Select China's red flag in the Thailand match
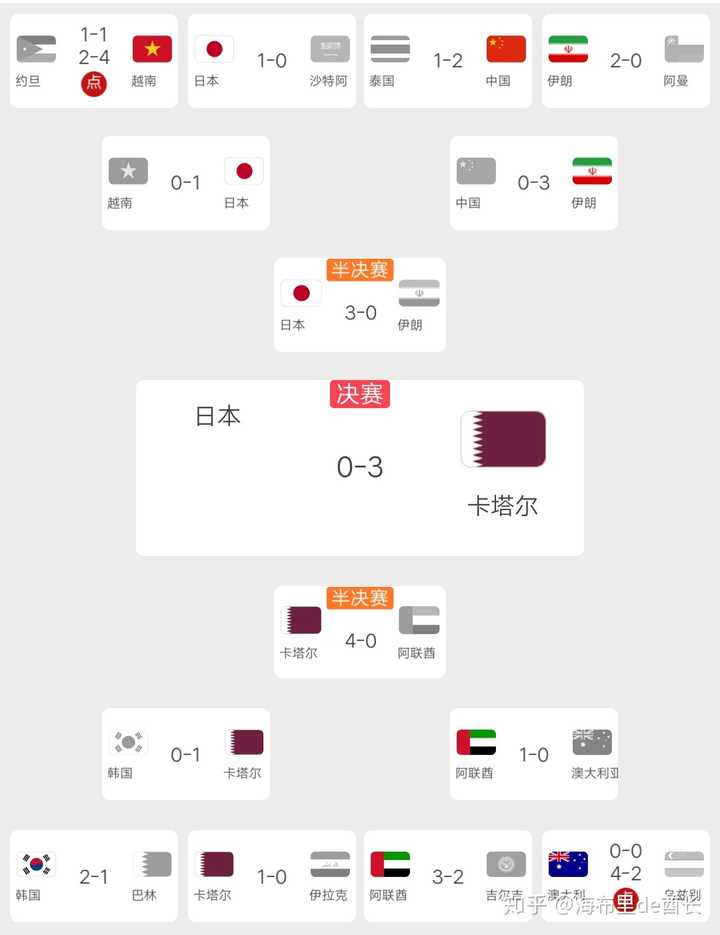The height and width of the screenshot is (935, 720). 506,49
